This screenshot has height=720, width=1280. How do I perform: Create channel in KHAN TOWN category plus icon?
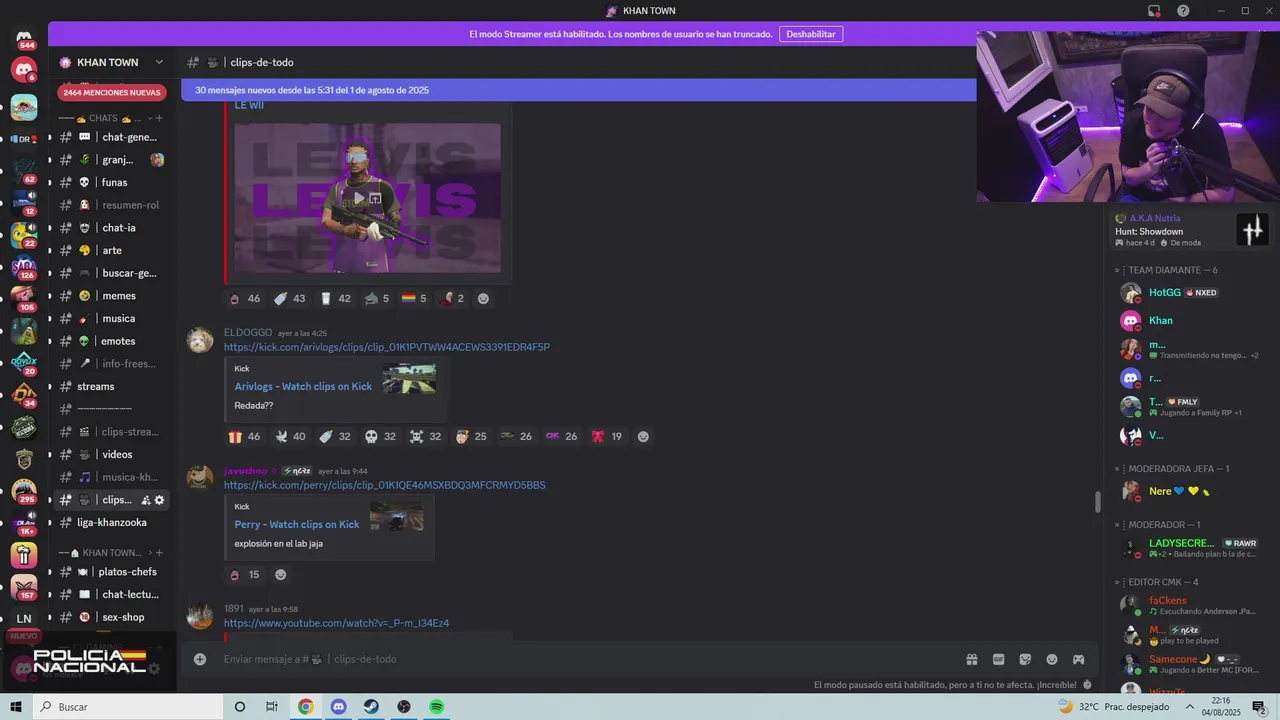tap(159, 552)
